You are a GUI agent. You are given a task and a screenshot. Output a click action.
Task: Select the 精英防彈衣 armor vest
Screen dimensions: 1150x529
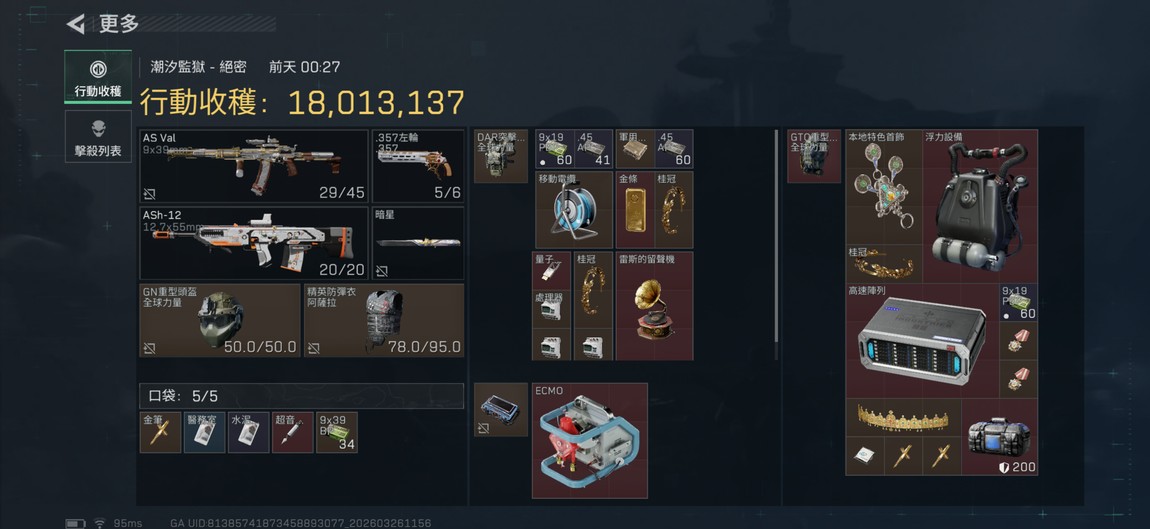click(384, 321)
